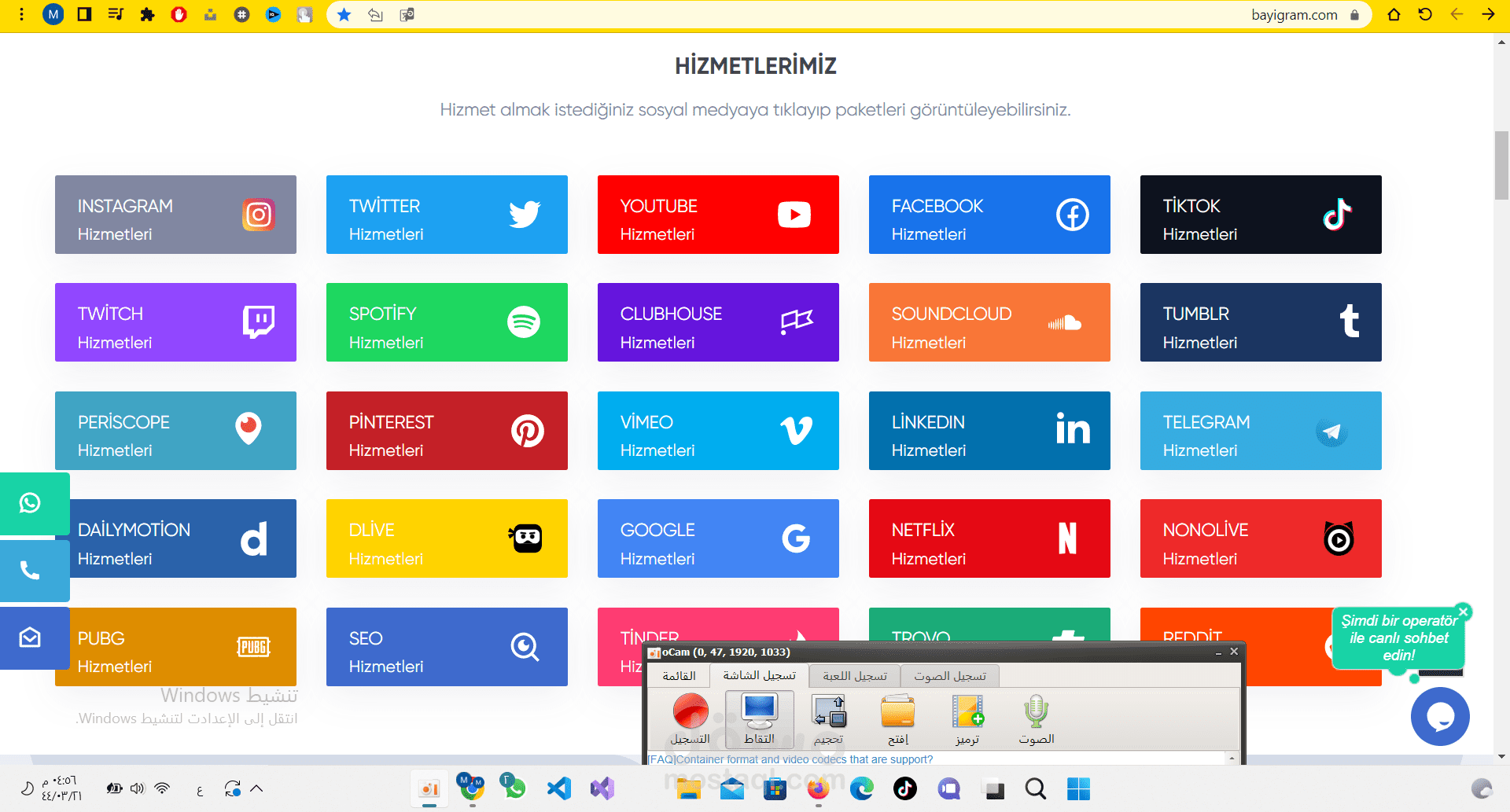Screen dimensions: 1510x812
Task: Click the site lock icon in address bar
Action: (x=1354, y=15)
